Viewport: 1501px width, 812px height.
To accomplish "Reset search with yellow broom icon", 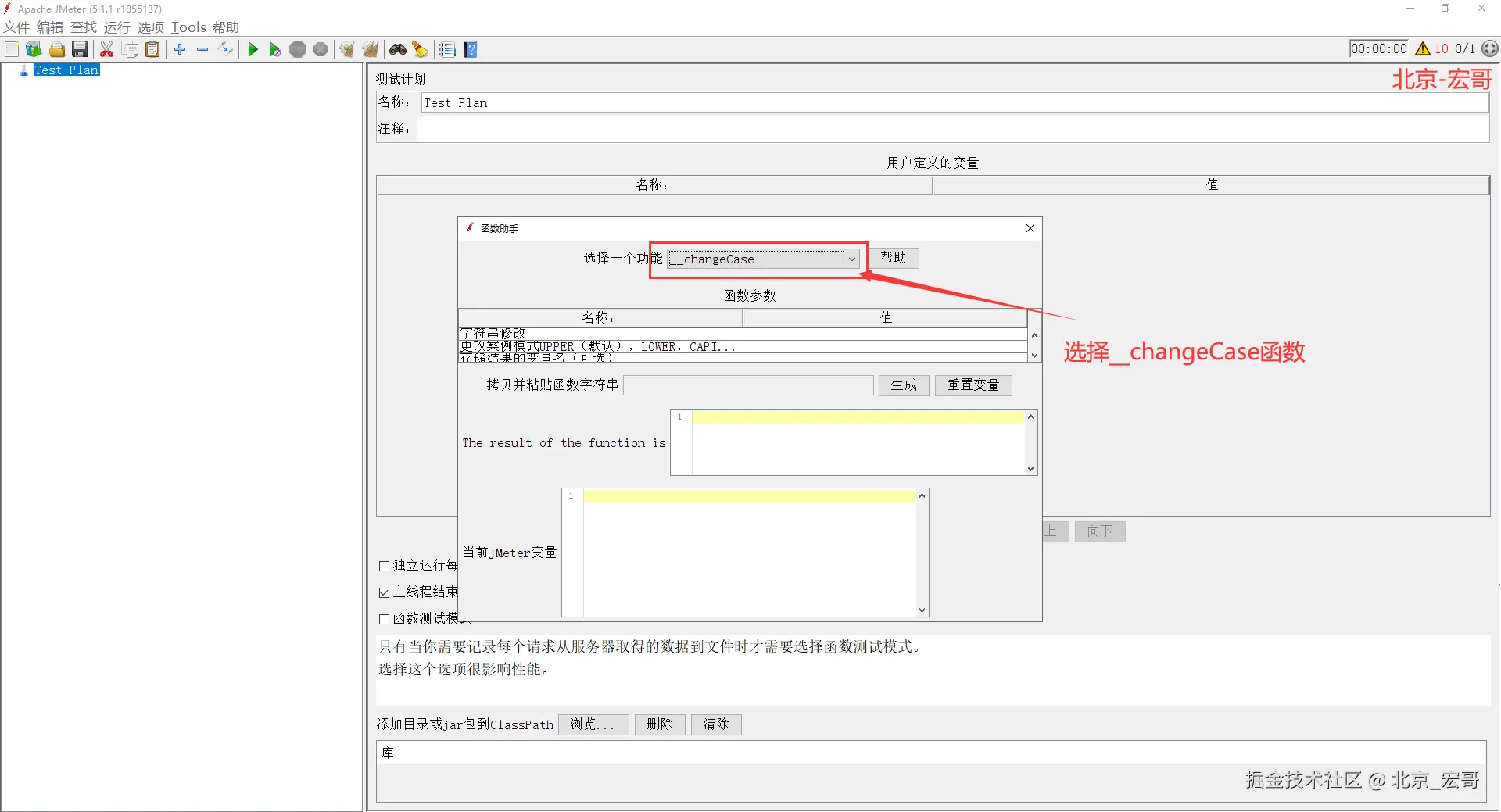I will click(421, 49).
